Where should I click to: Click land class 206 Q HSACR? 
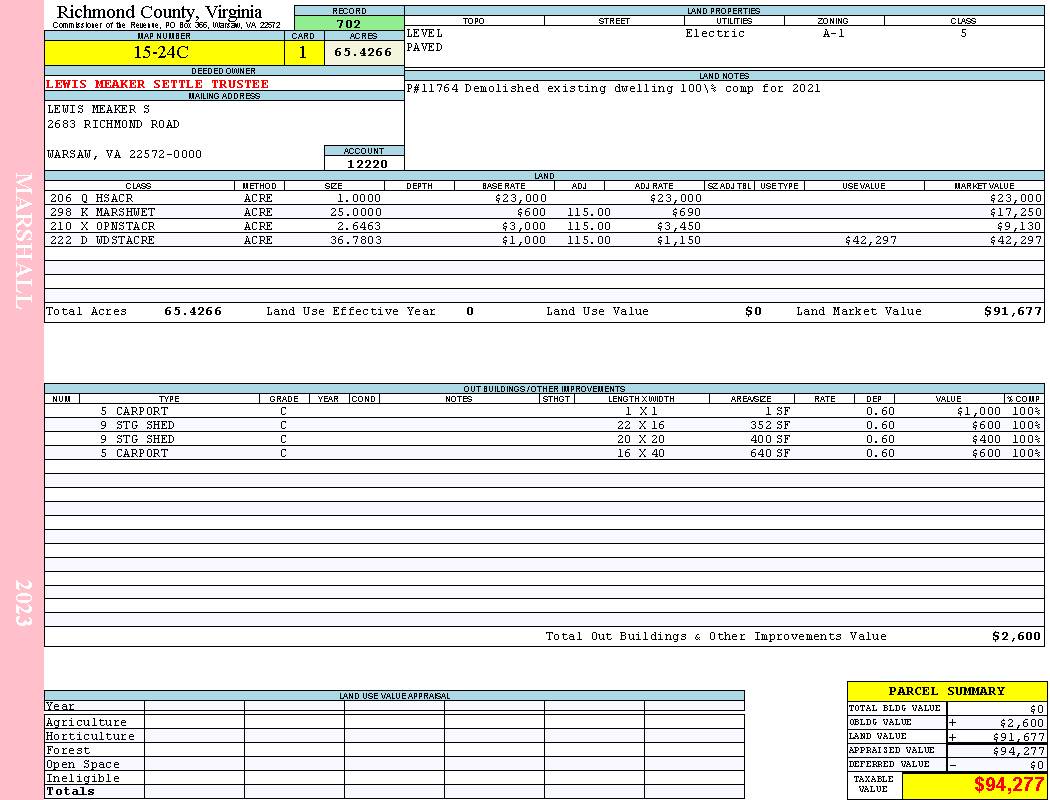click(x=92, y=199)
